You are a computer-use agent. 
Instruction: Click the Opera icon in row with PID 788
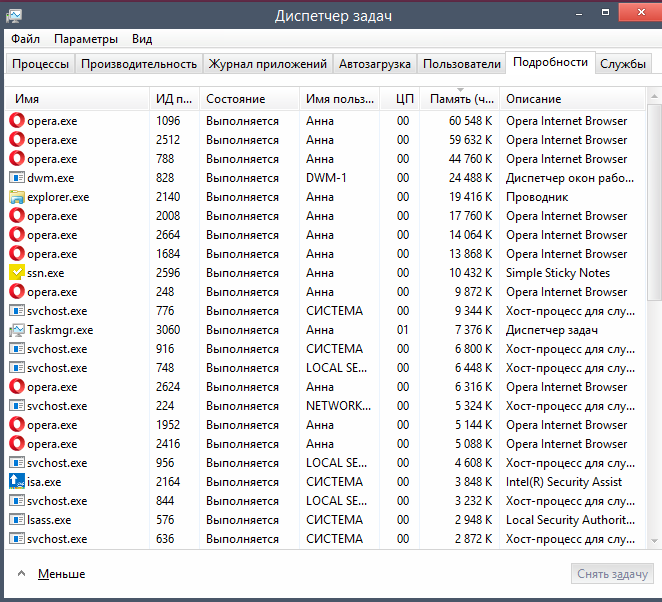click(x=17, y=158)
